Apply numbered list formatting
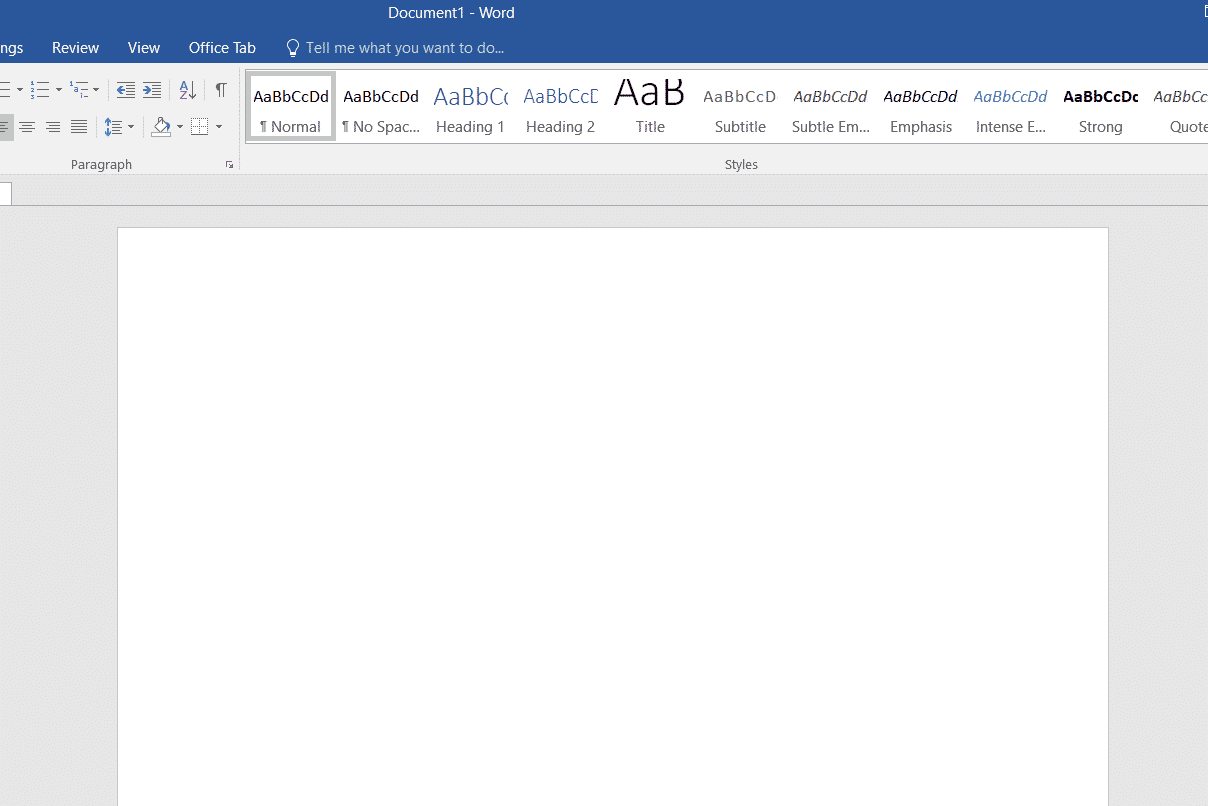 (39, 90)
